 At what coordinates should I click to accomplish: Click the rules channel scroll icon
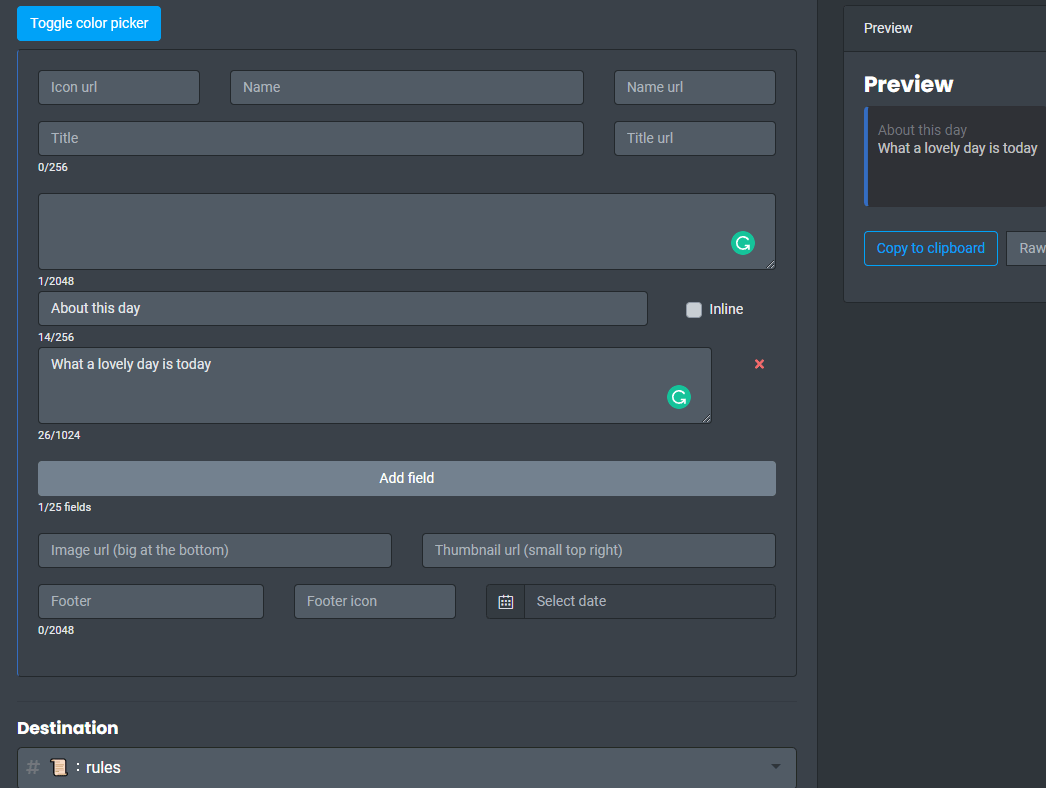(x=59, y=767)
